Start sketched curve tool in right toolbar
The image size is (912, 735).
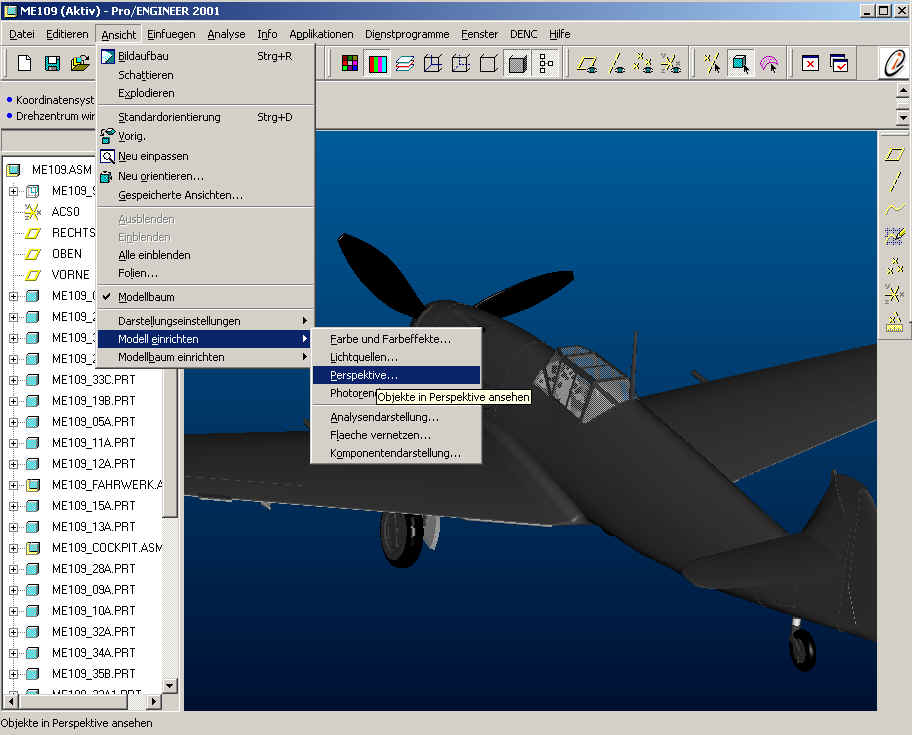pos(895,236)
